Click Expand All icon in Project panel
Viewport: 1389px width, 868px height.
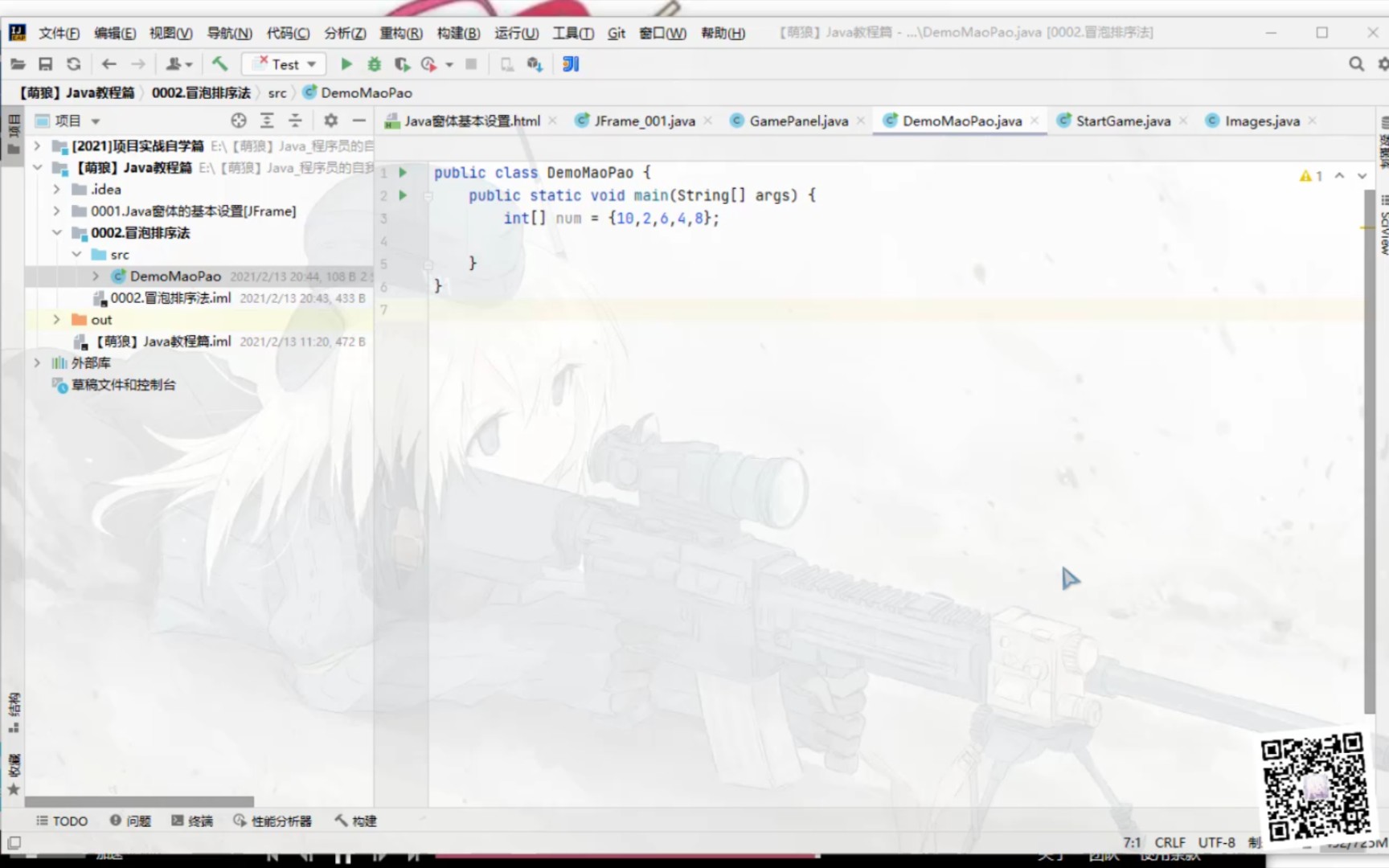267,121
